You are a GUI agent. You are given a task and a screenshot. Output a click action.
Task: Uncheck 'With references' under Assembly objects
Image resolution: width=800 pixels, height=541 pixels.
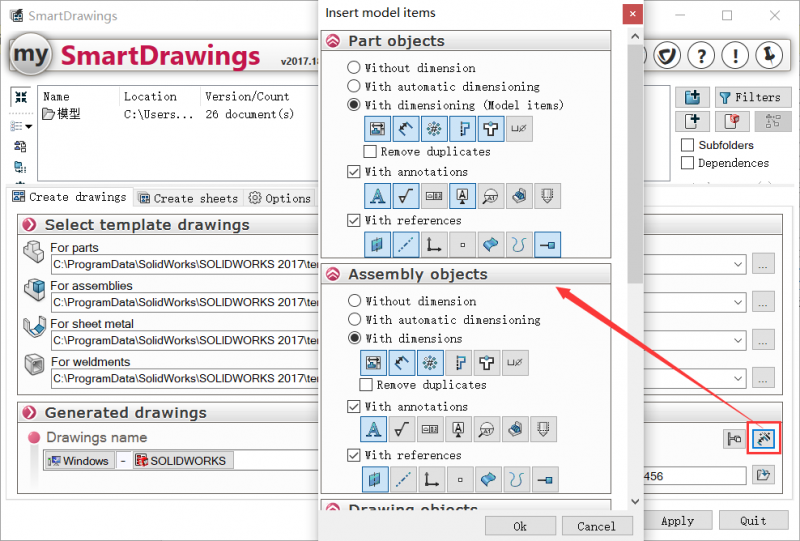coord(353,455)
